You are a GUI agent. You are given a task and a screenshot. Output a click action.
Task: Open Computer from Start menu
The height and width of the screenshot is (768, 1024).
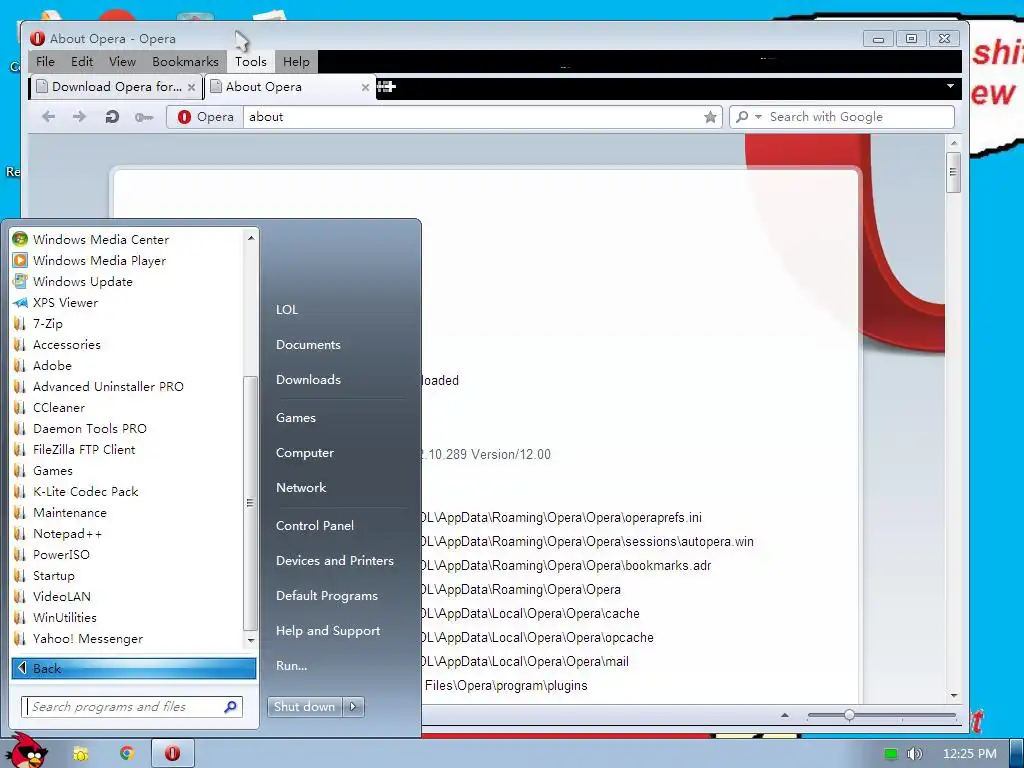pos(305,453)
